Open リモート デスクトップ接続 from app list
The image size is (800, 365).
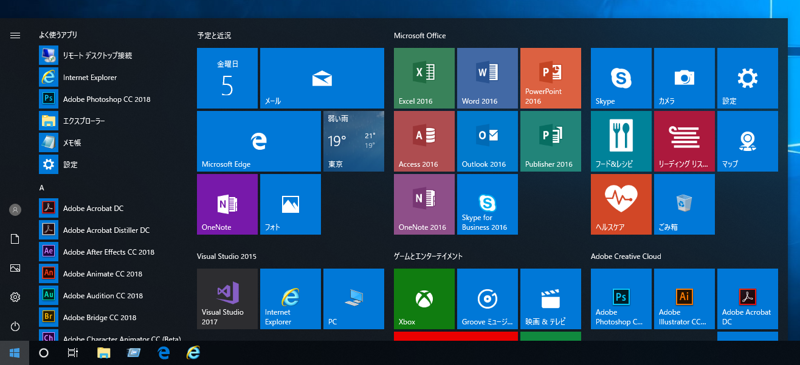[110, 55]
